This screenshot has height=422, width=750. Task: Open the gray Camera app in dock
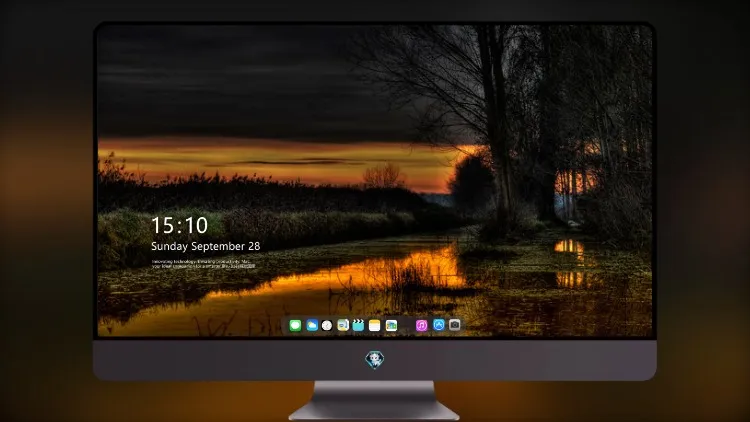point(455,325)
